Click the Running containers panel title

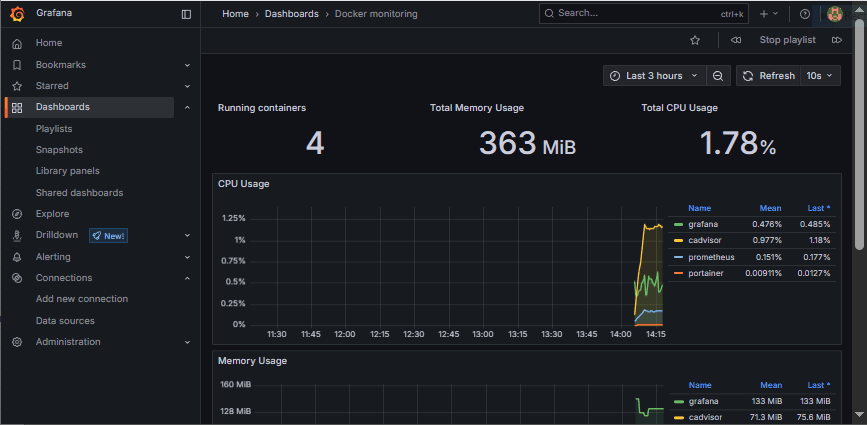(x=262, y=108)
